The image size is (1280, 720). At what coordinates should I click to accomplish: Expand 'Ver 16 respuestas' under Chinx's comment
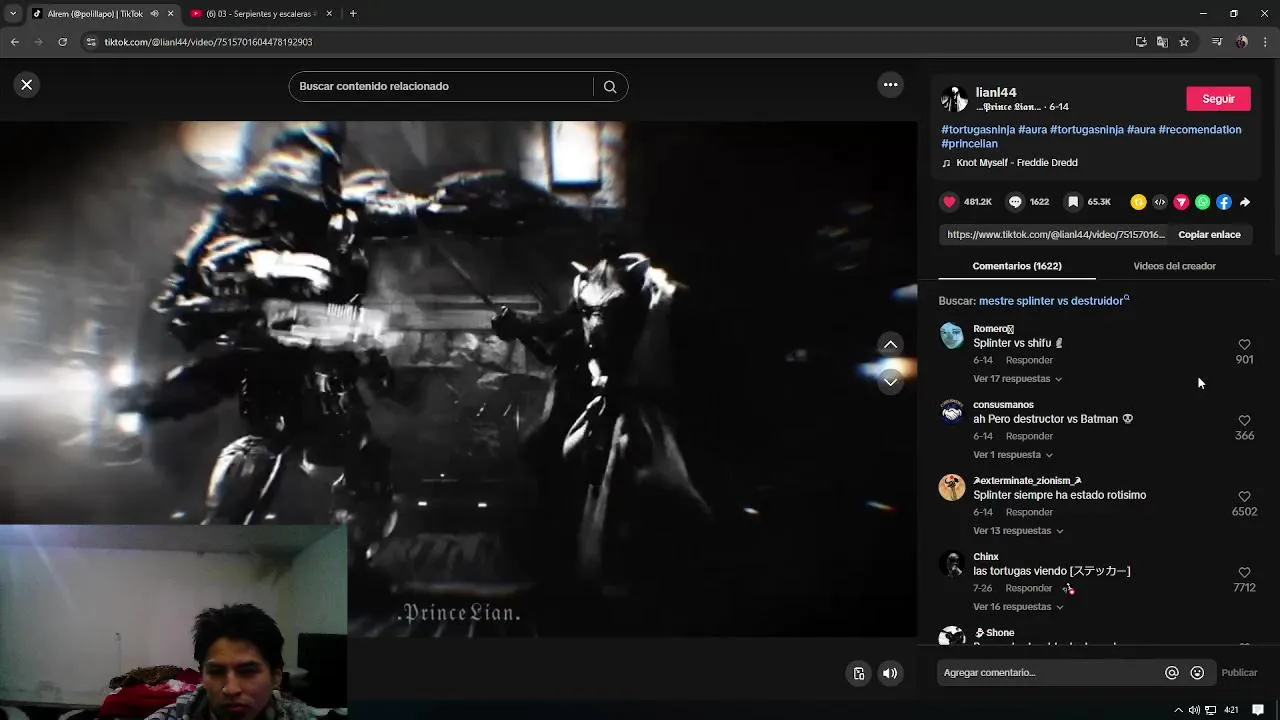[x=1018, y=607]
